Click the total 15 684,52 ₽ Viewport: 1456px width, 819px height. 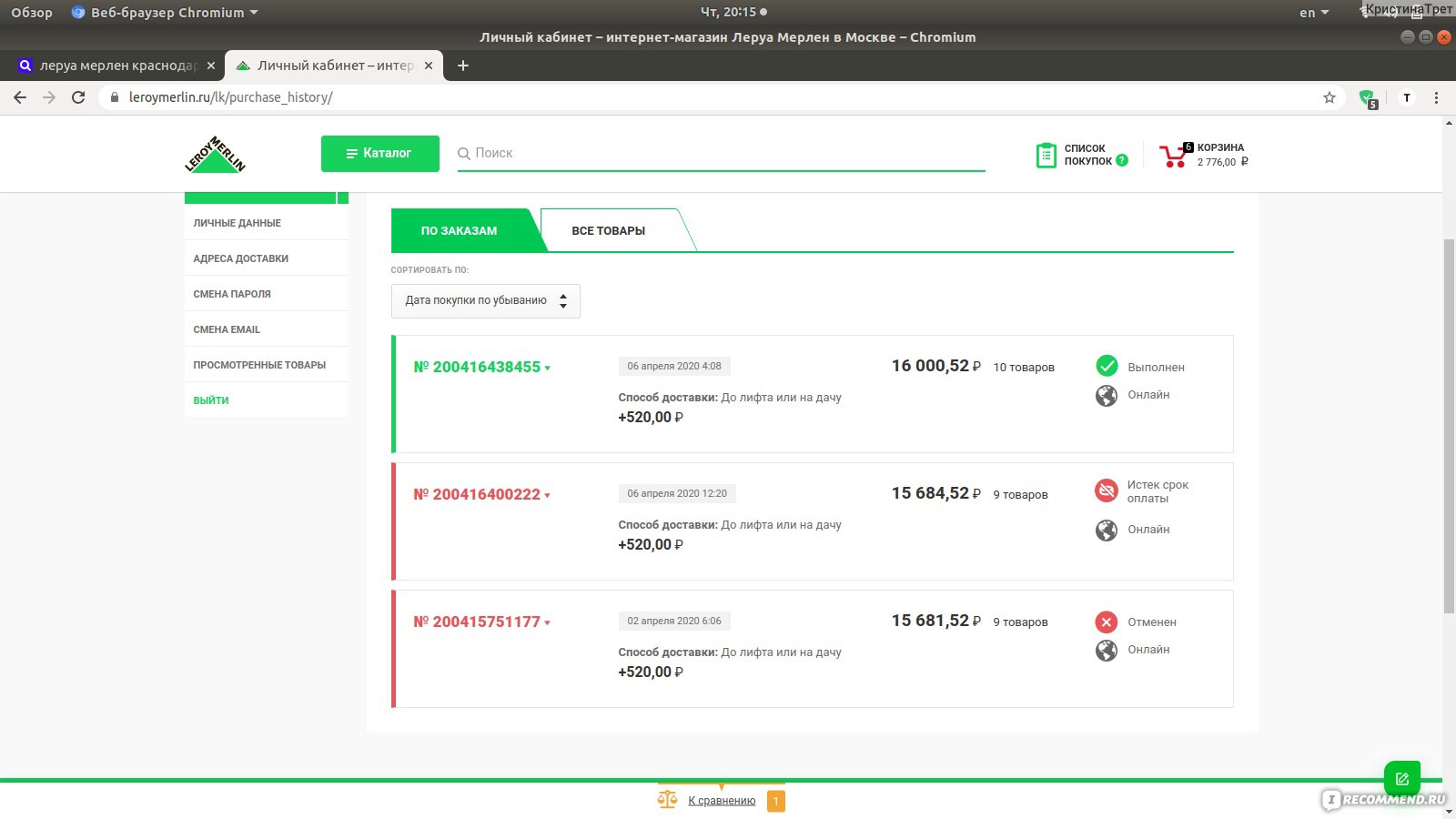936,493
